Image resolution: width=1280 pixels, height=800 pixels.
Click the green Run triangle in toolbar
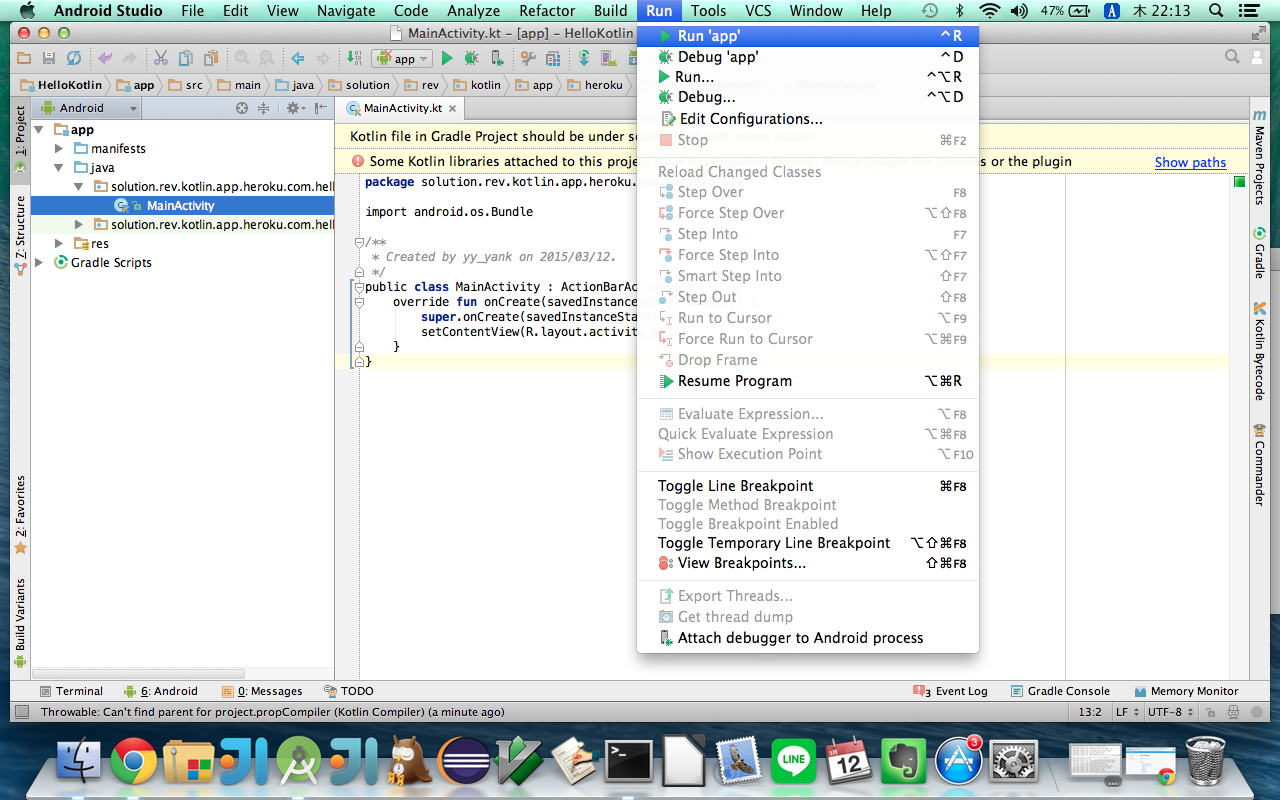[x=447, y=59]
